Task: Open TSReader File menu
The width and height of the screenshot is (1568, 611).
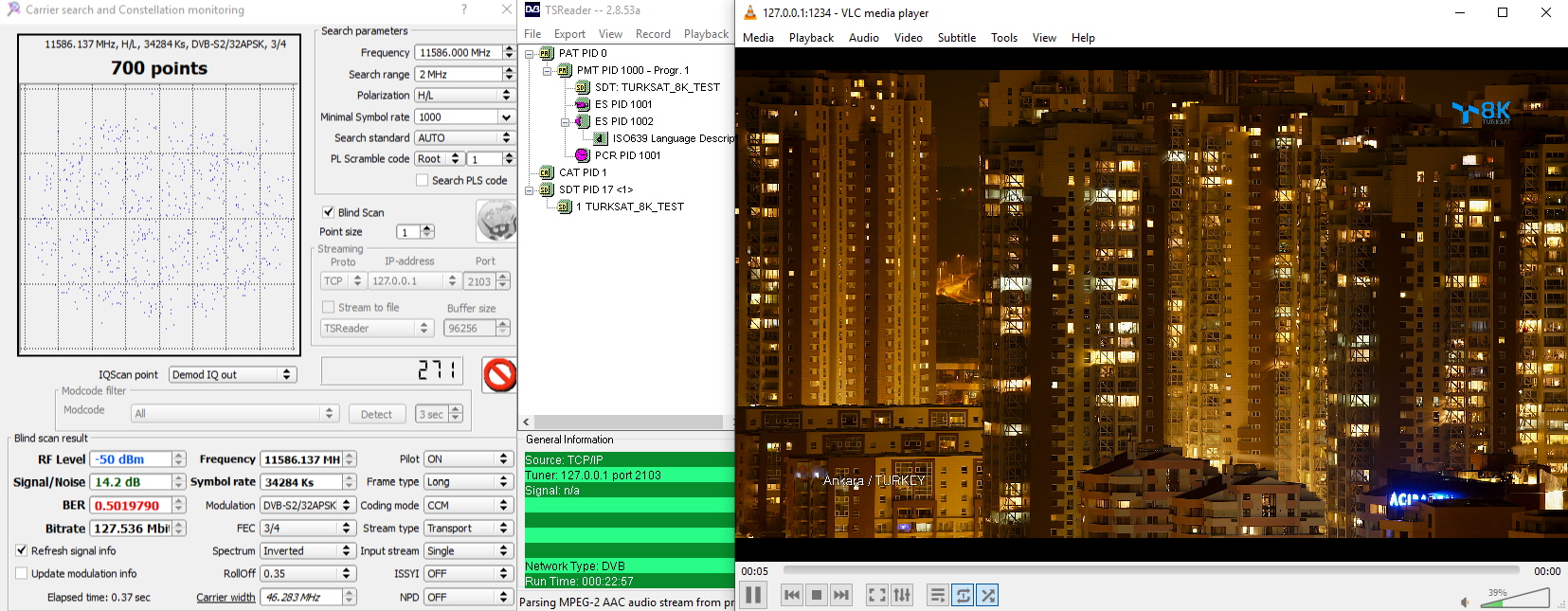Action: point(532,33)
